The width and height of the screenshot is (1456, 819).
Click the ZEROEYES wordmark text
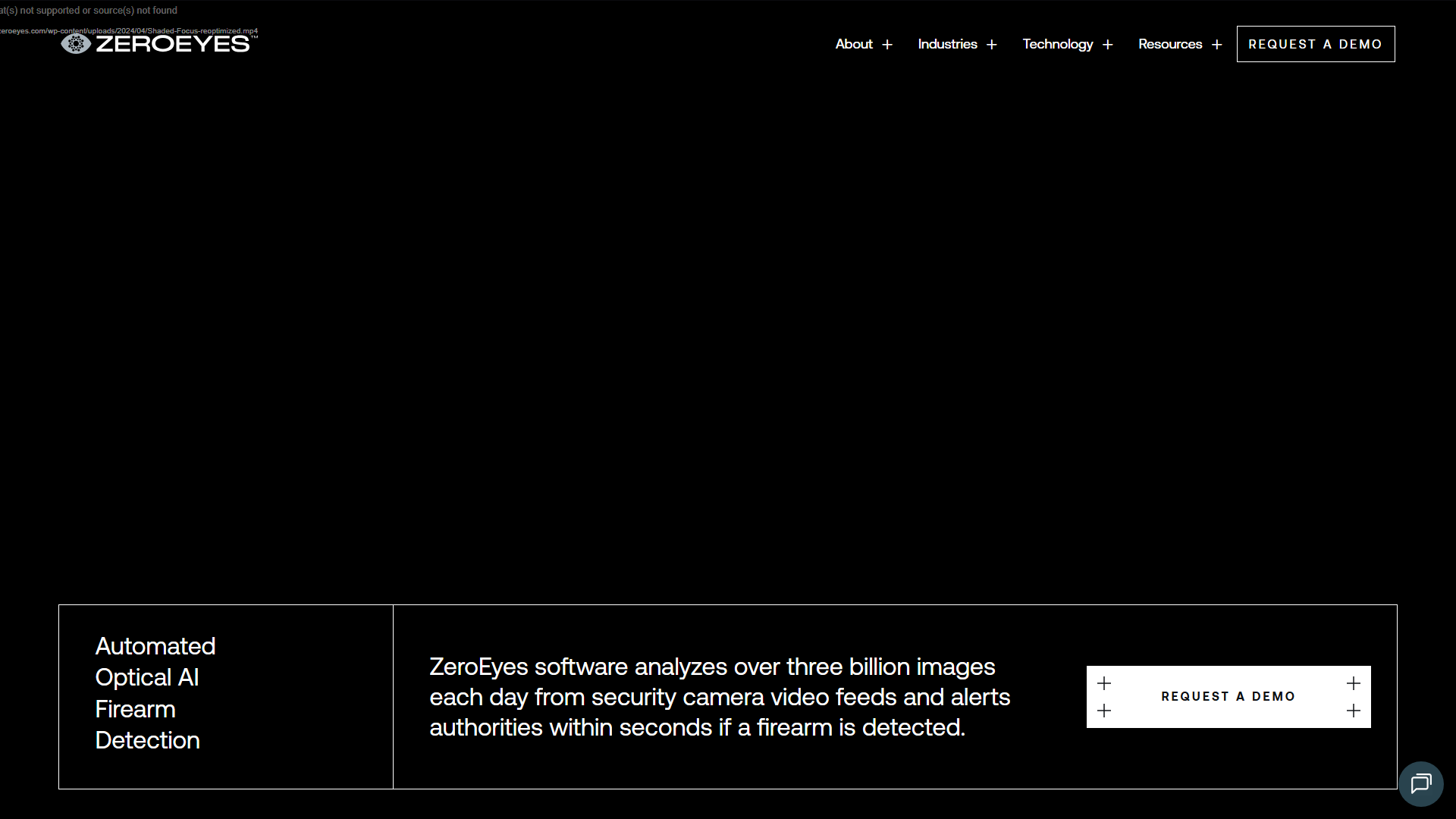pos(173,44)
